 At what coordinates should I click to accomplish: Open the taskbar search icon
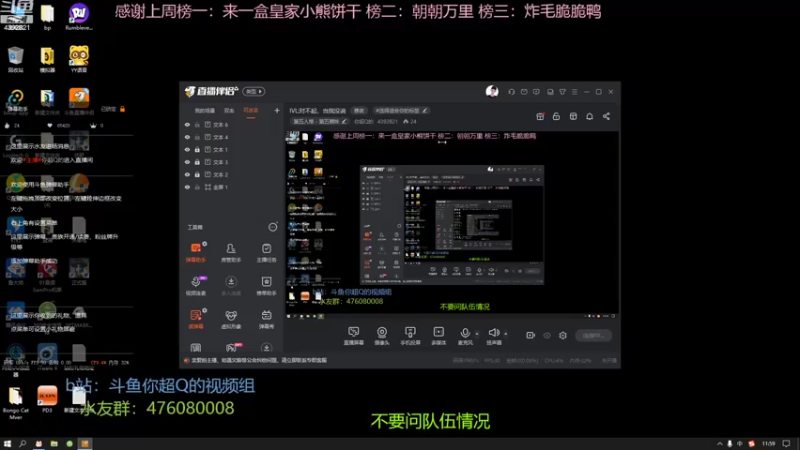point(22,444)
